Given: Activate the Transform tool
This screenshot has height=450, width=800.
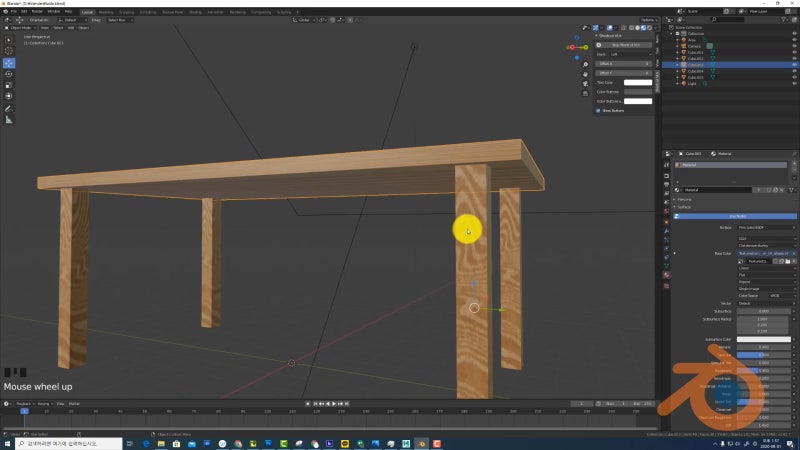Looking at the screenshot, I should (x=9, y=96).
